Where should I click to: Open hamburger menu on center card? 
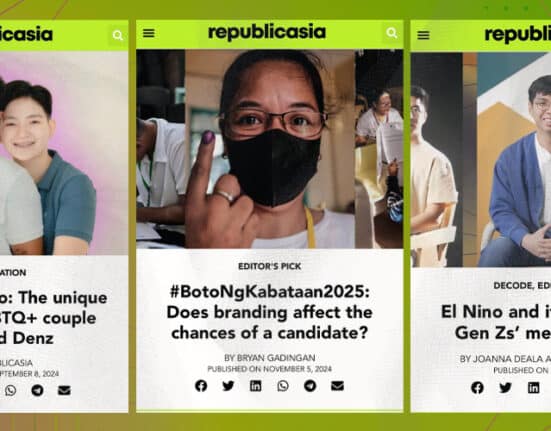pyautogui.click(x=149, y=33)
